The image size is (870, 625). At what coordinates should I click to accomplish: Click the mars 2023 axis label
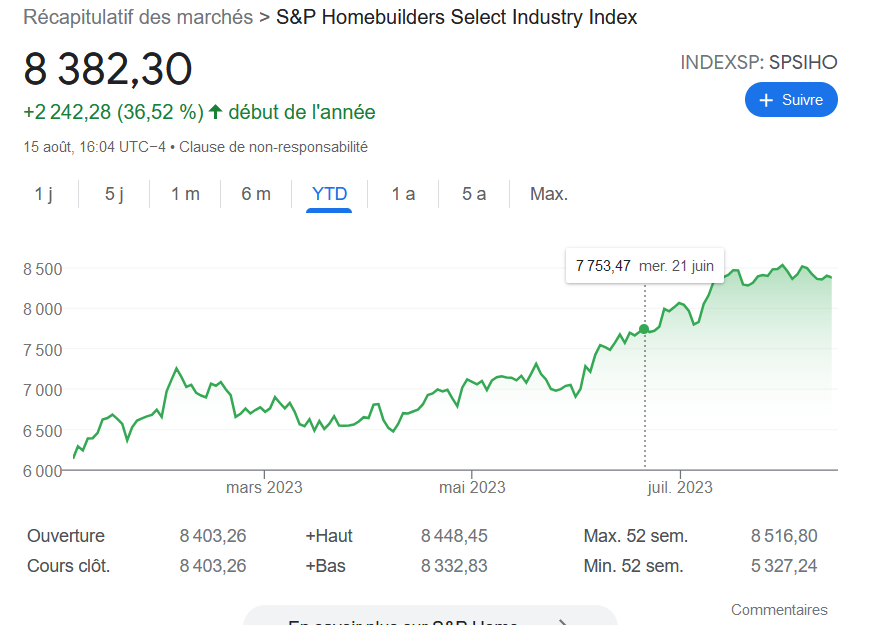[x=264, y=488]
